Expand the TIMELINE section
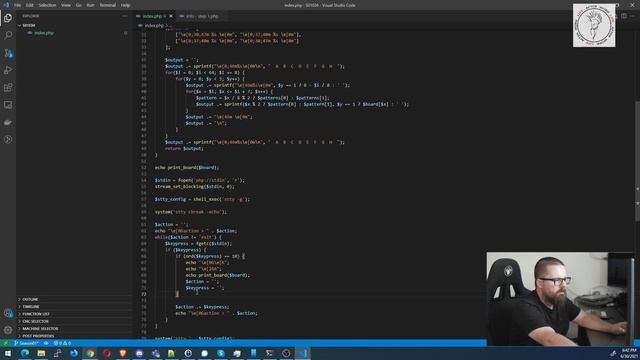 [74, 307]
